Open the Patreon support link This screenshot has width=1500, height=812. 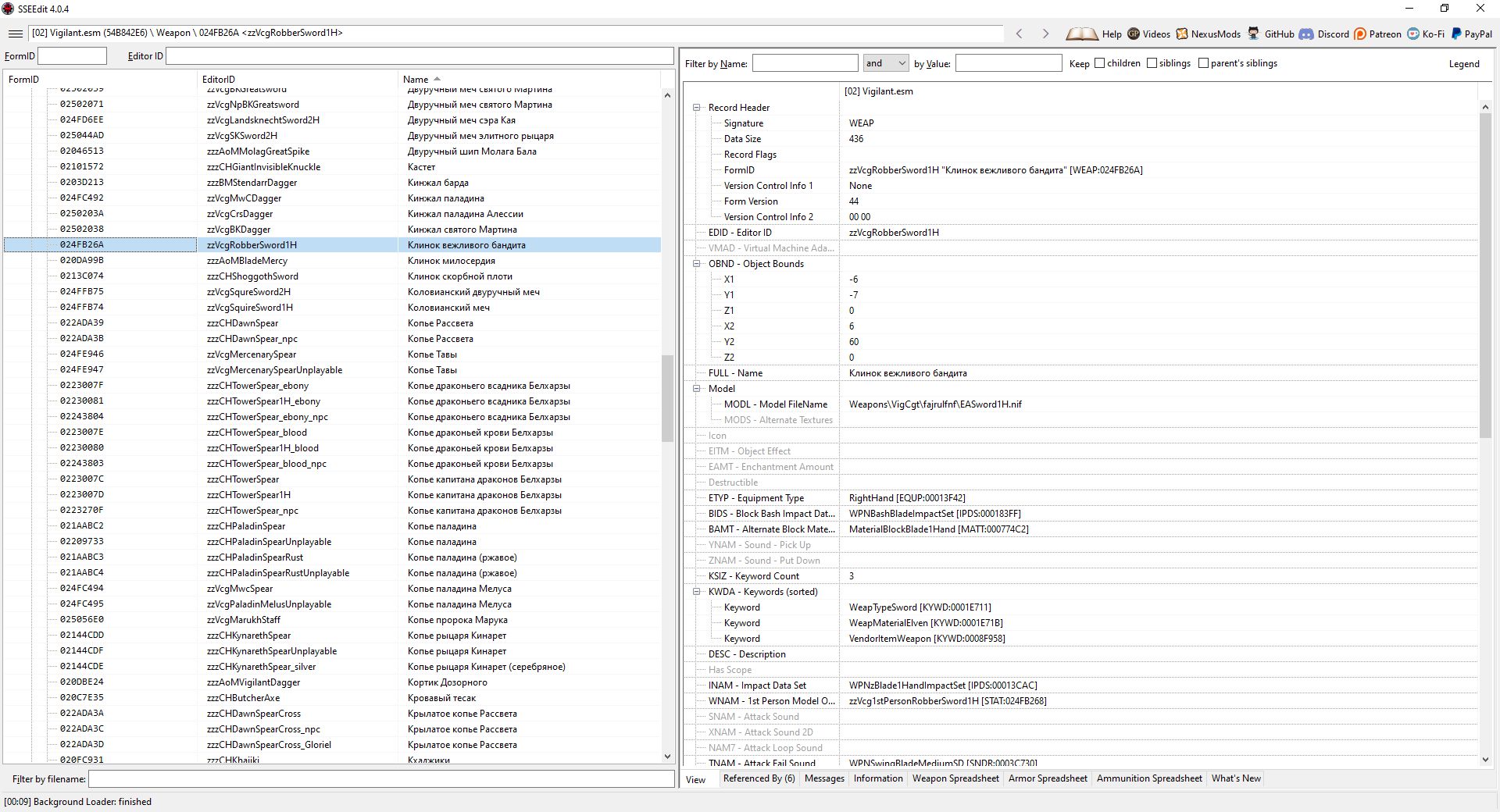click(1378, 34)
